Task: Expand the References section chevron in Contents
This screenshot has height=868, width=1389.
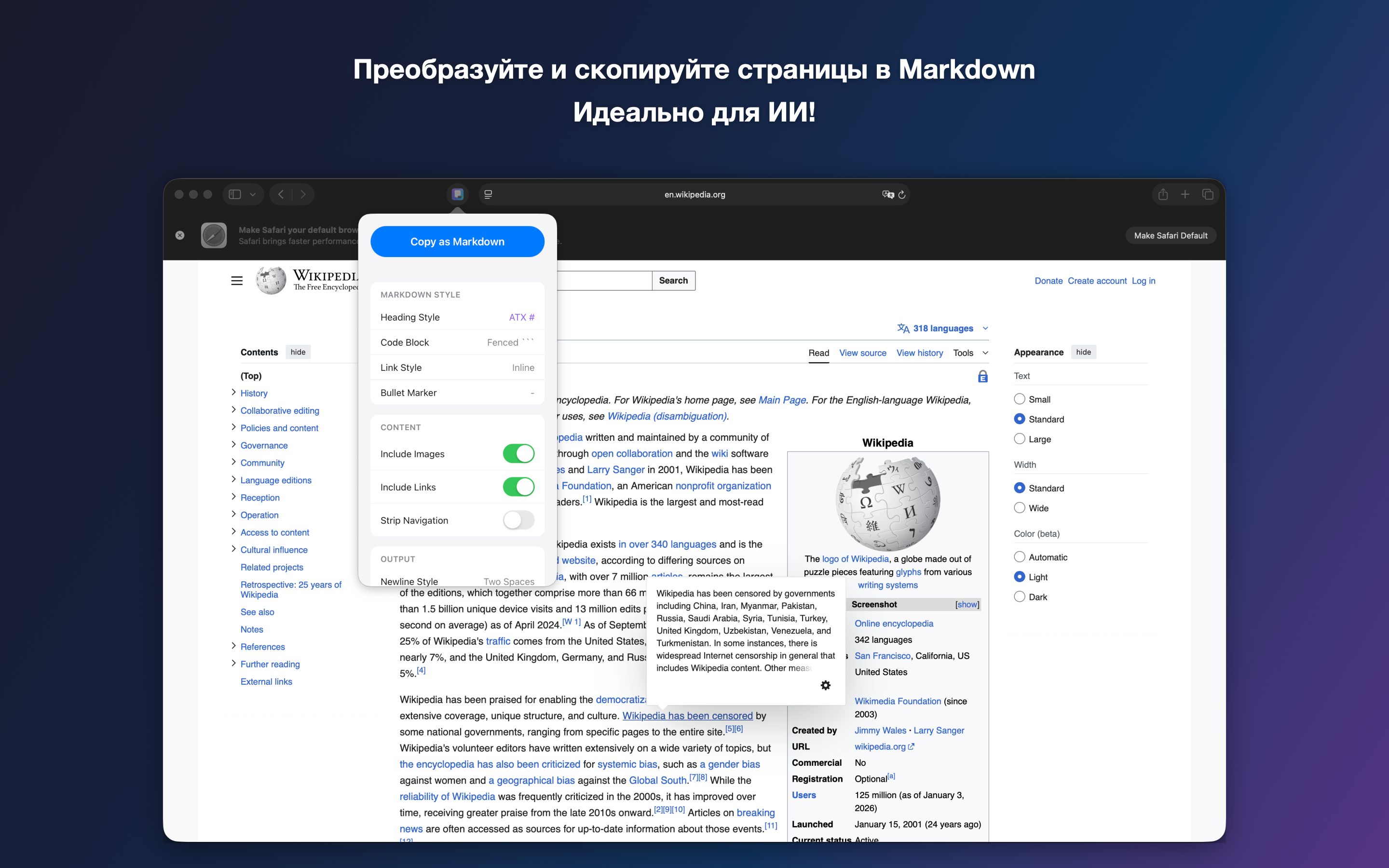Action: pos(233,646)
